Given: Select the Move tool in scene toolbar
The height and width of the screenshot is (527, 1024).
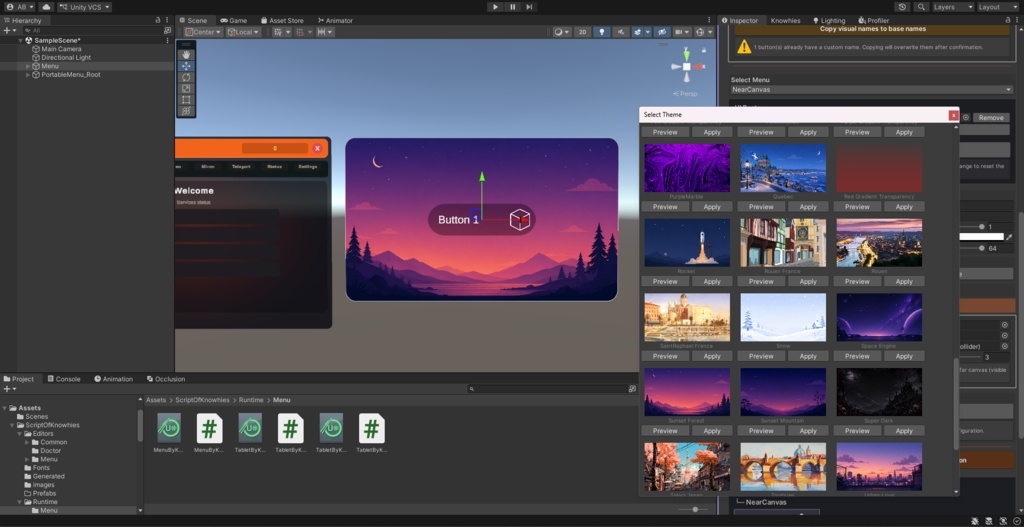Looking at the screenshot, I should [186, 66].
